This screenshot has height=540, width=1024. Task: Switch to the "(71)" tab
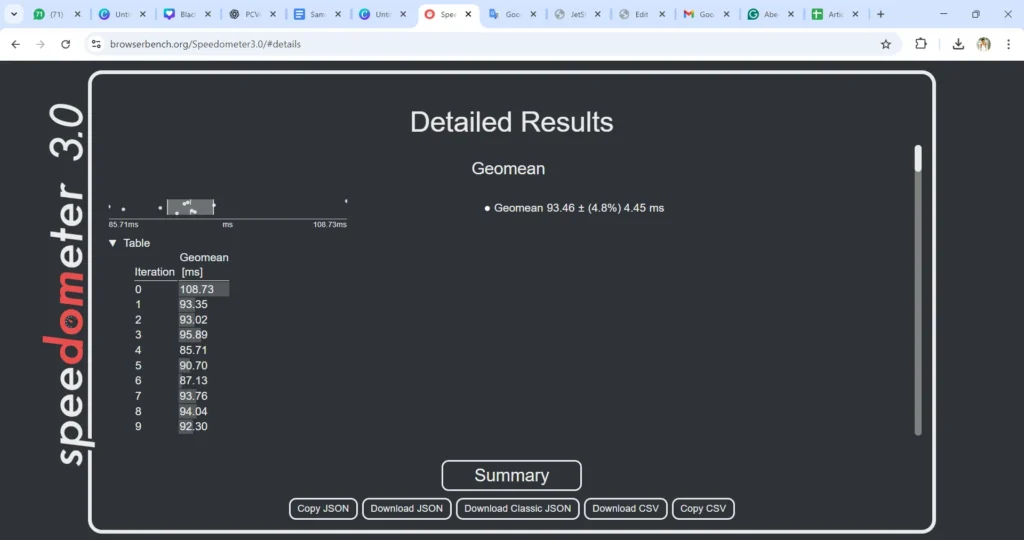[x=57, y=14]
